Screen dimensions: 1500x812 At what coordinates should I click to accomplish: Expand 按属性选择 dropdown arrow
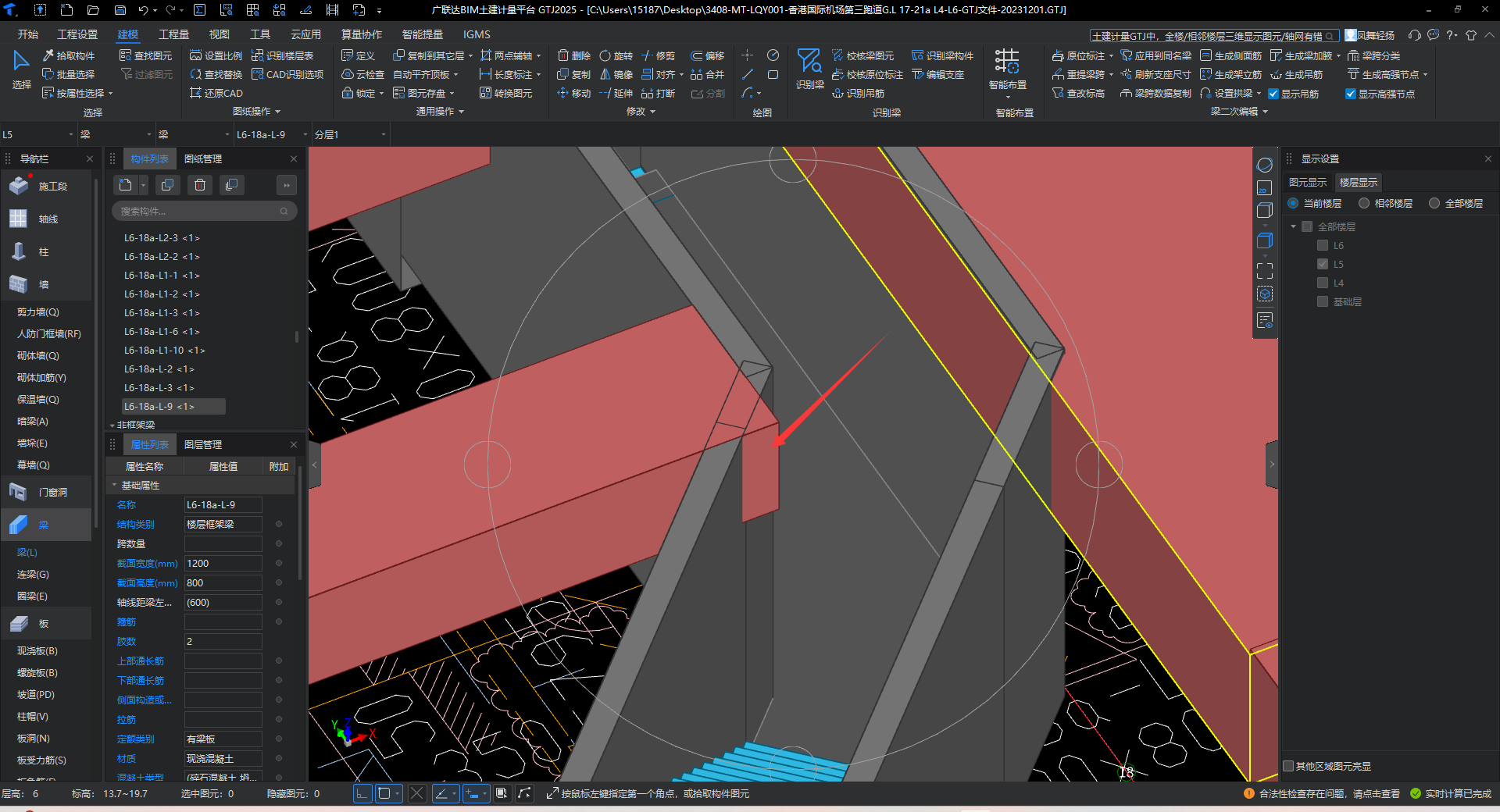click(x=110, y=94)
